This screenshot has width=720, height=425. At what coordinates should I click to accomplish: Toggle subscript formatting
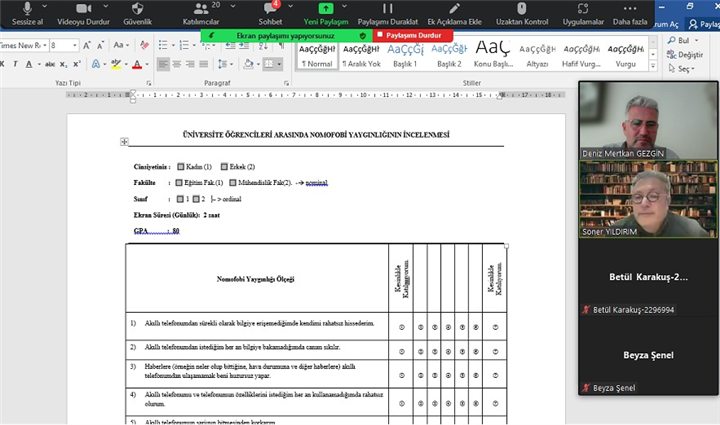(x=63, y=64)
